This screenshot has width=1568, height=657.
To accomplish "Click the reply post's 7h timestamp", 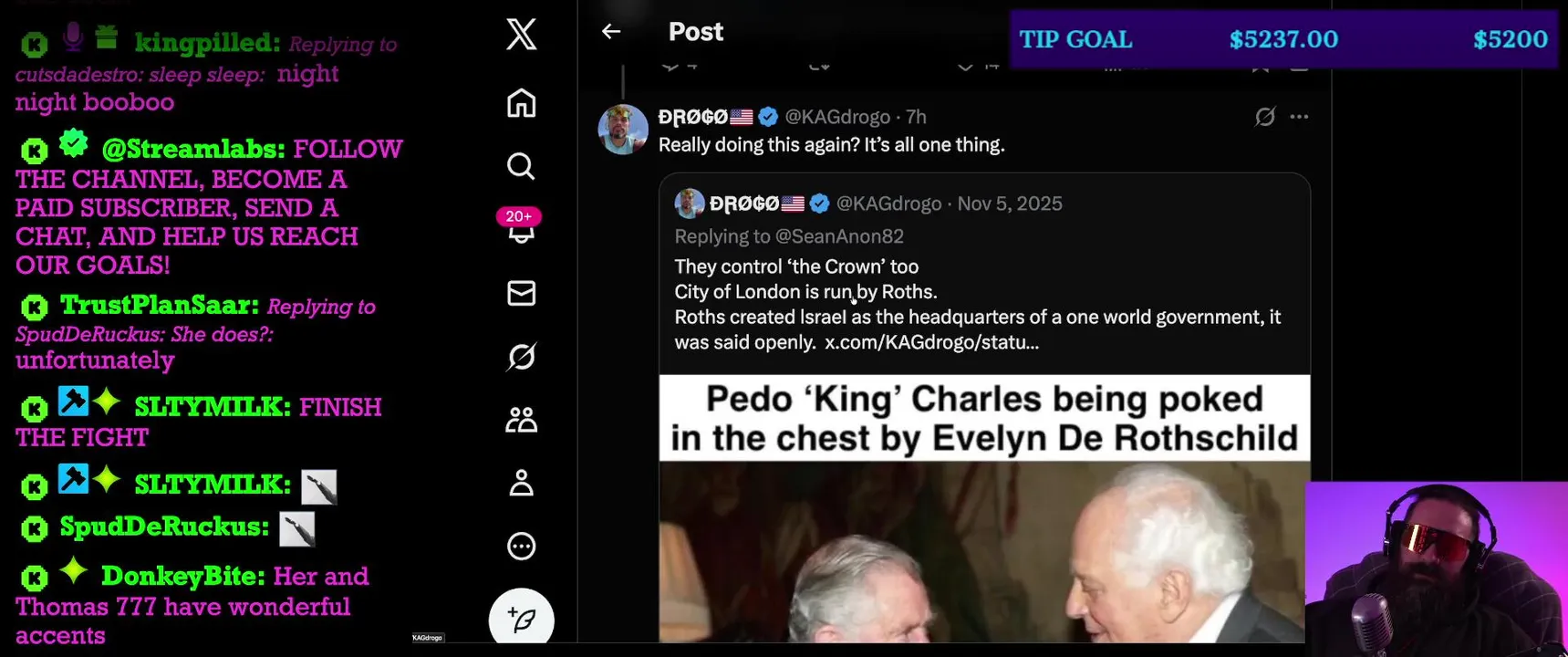I will point(916,117).
